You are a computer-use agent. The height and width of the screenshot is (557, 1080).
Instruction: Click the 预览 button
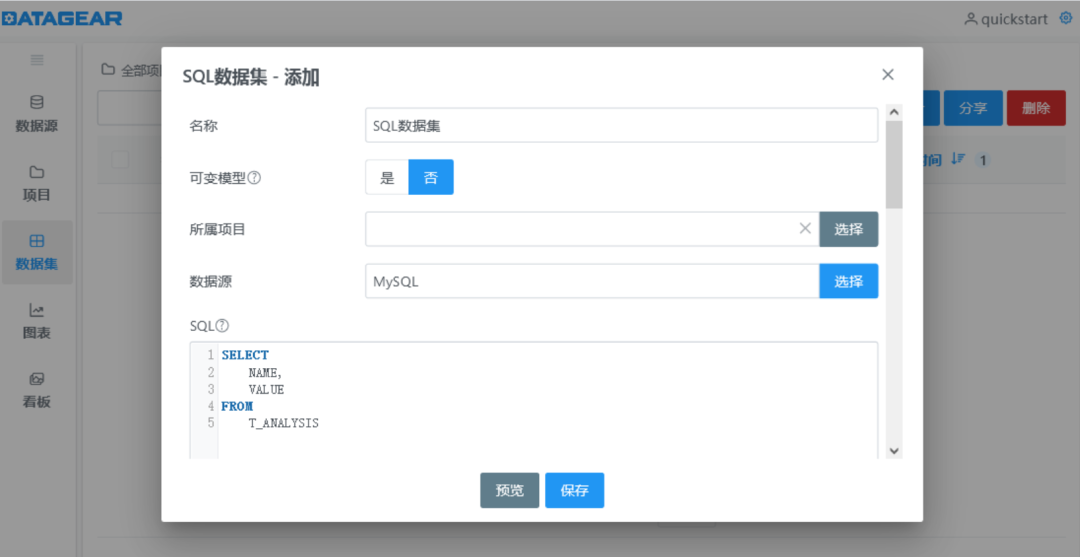509,490
